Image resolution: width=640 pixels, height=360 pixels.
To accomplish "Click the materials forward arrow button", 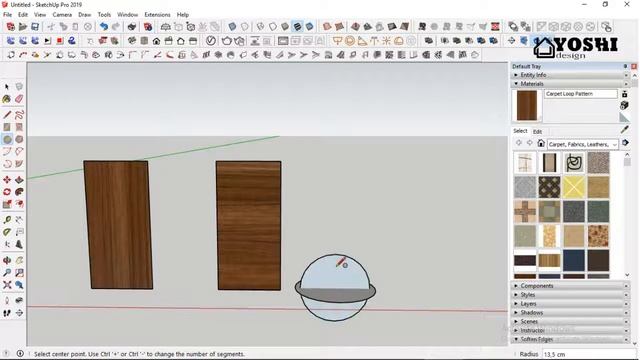I will click(x=530, y=143).
